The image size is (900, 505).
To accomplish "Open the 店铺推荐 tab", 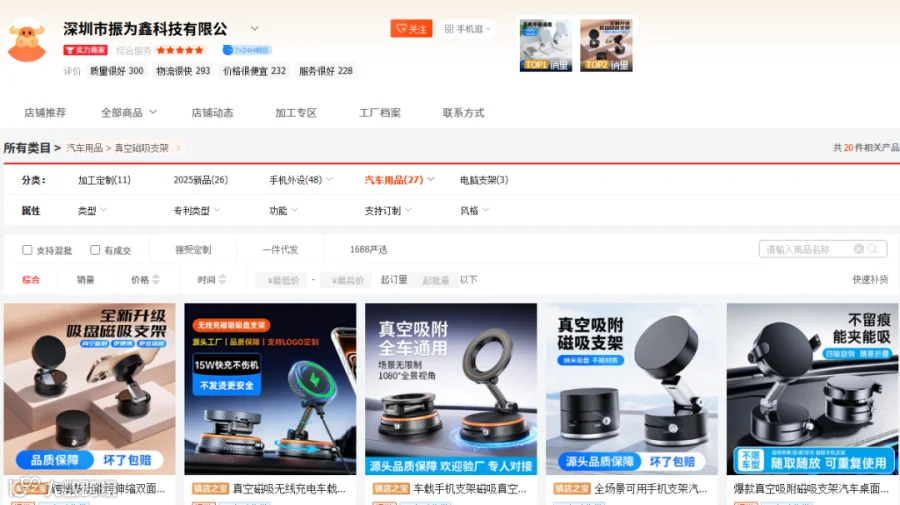I will 45,113.
